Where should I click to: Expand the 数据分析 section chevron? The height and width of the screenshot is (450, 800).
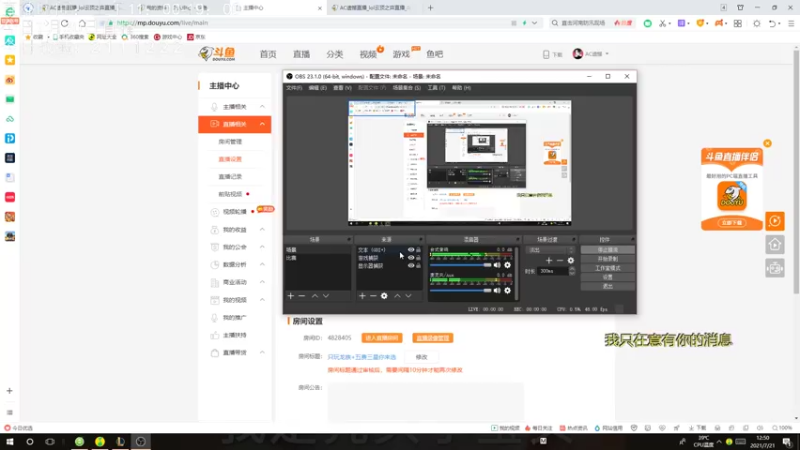(262, 264)
